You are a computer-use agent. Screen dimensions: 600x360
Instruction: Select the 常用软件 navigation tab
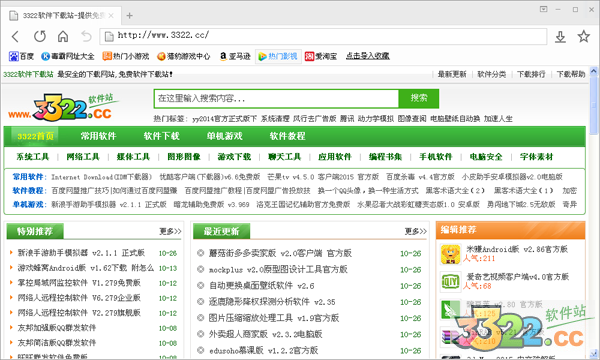click(98, 136)
